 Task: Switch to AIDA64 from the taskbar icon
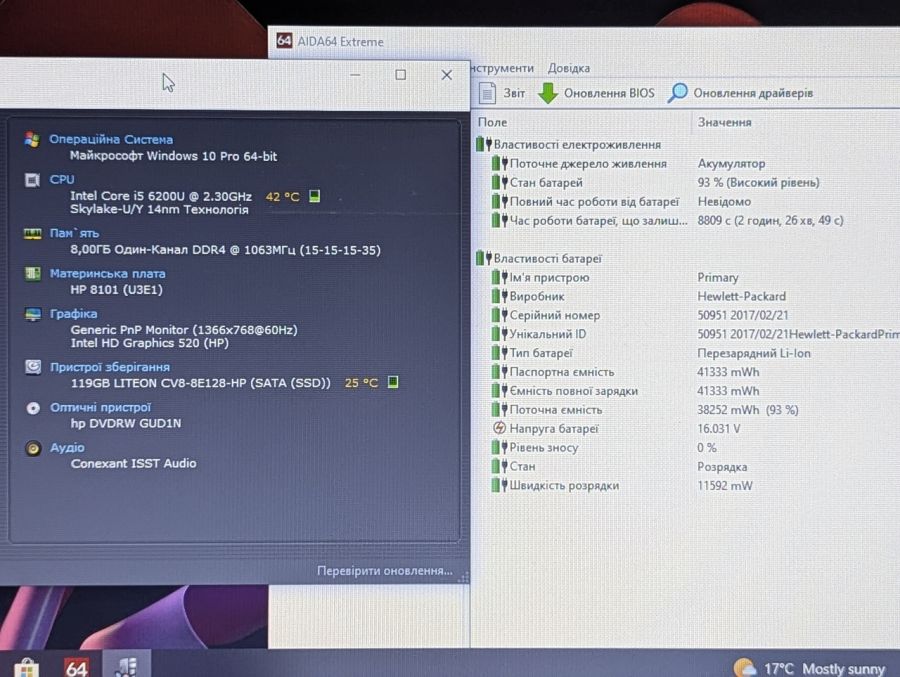[x=77, y=668]
